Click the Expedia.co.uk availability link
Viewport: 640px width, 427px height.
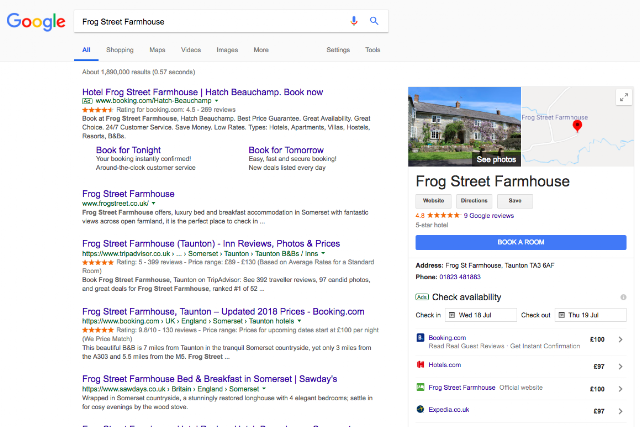pyautogui.click(x=449, y=409)
